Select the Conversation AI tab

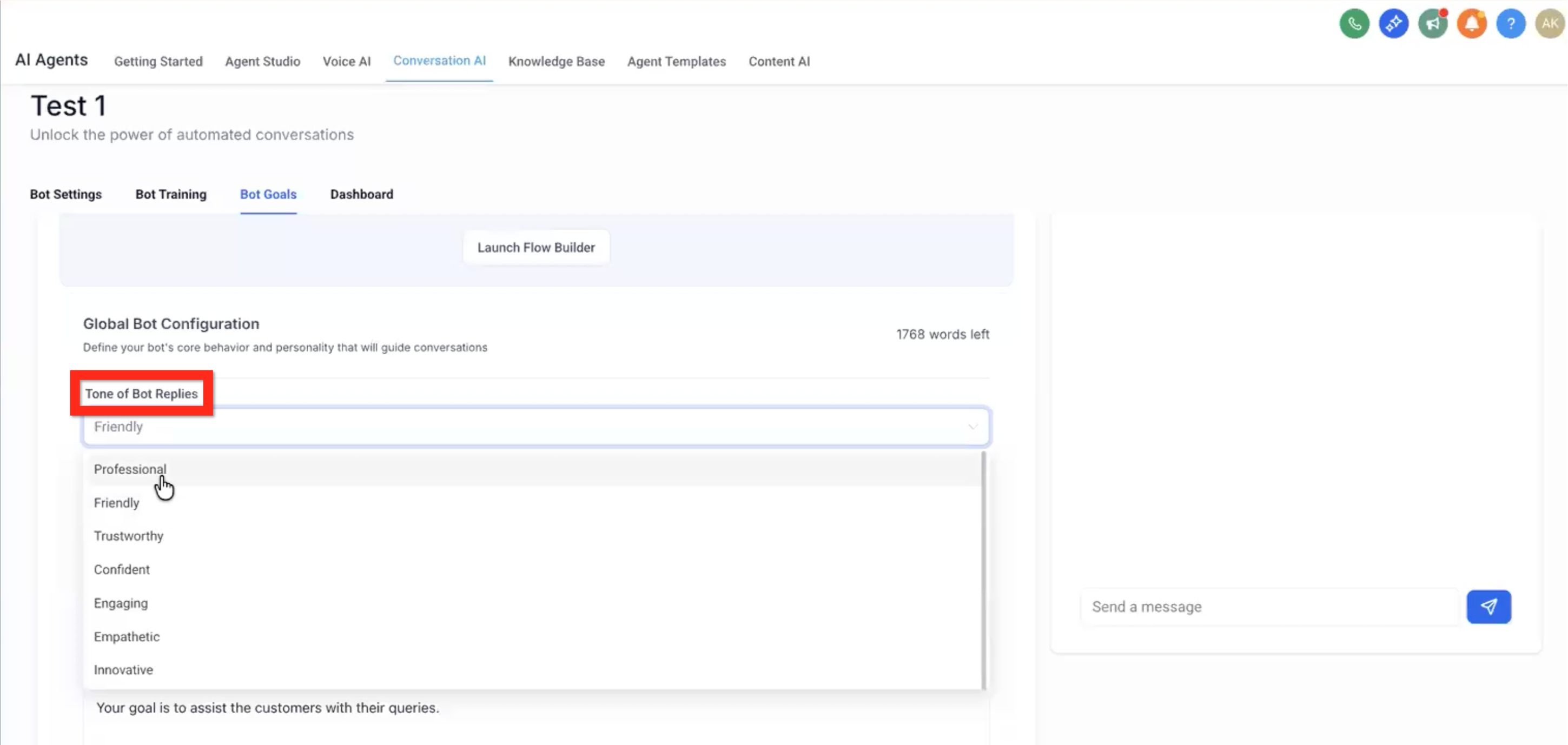(x=439, y=61)
